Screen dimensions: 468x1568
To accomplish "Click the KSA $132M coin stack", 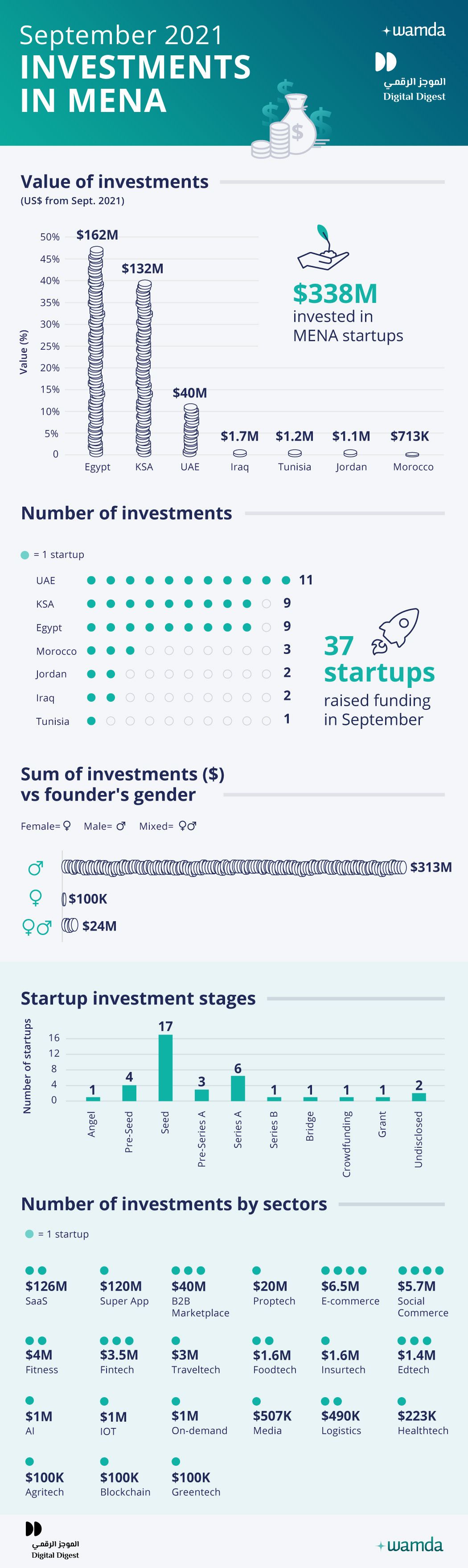I will (x=144, y=368).
